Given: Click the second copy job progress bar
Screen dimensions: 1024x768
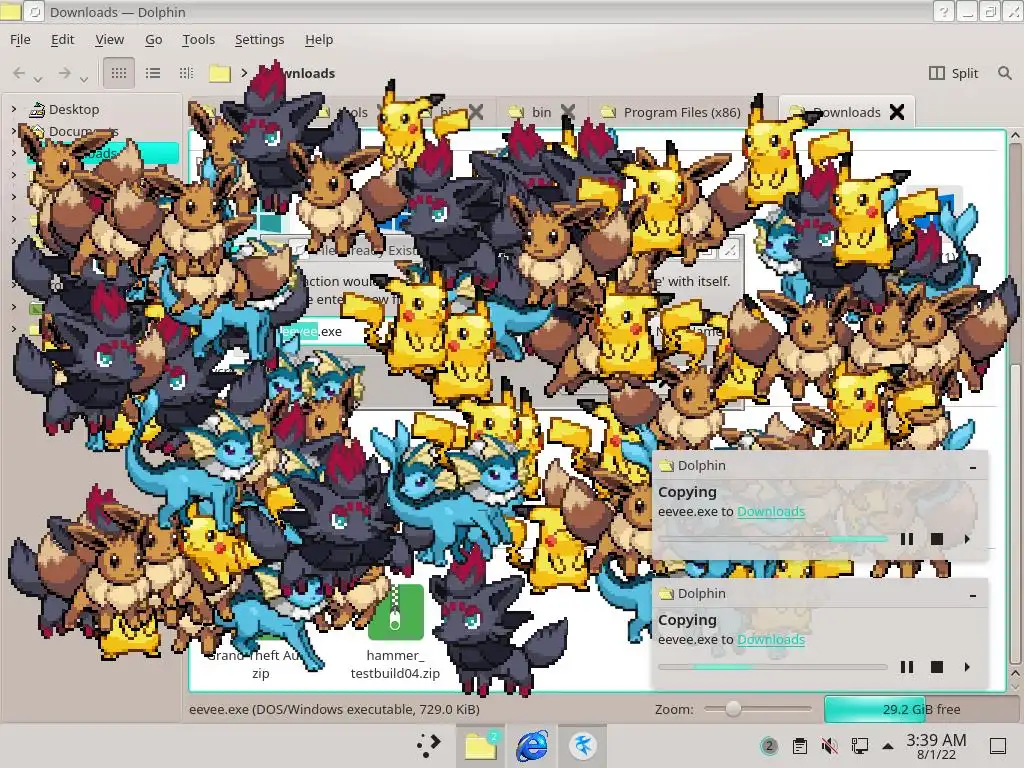Looking at the screenshot, I should pos(773,667).
